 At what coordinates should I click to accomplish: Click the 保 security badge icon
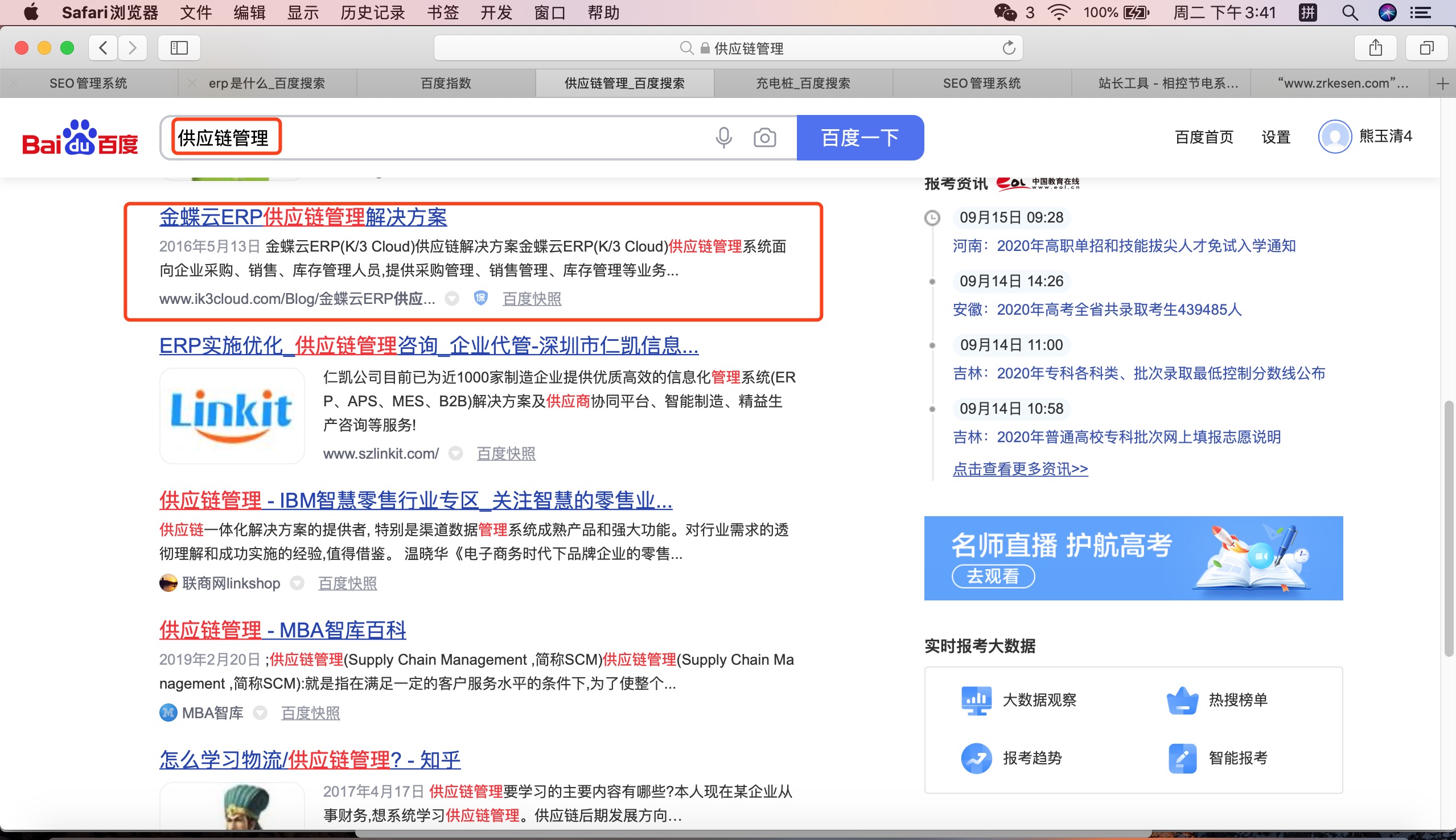(x=480, y=298)
